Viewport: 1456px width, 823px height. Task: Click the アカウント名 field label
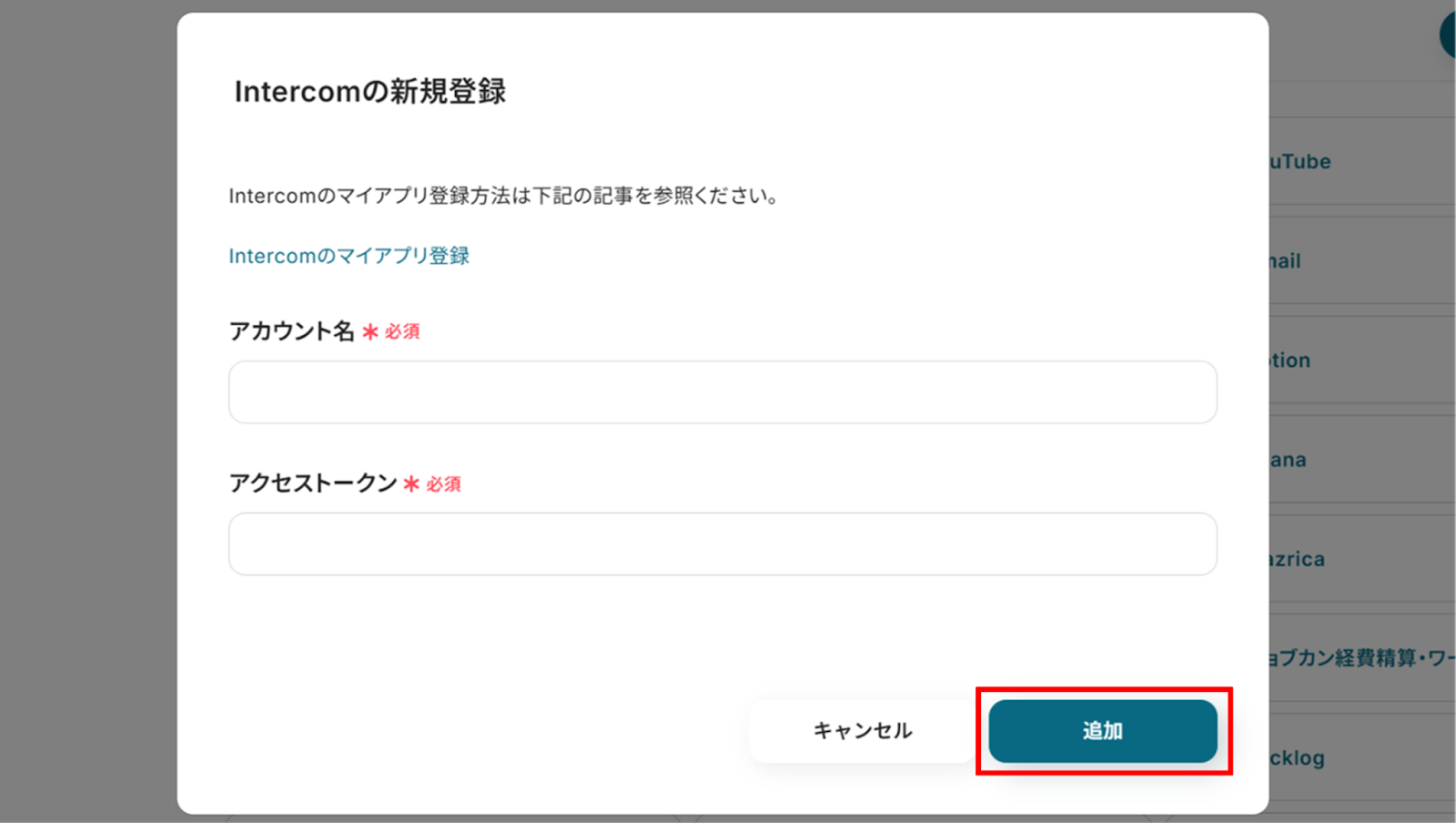pyautogui.click(x=291, y=331)
